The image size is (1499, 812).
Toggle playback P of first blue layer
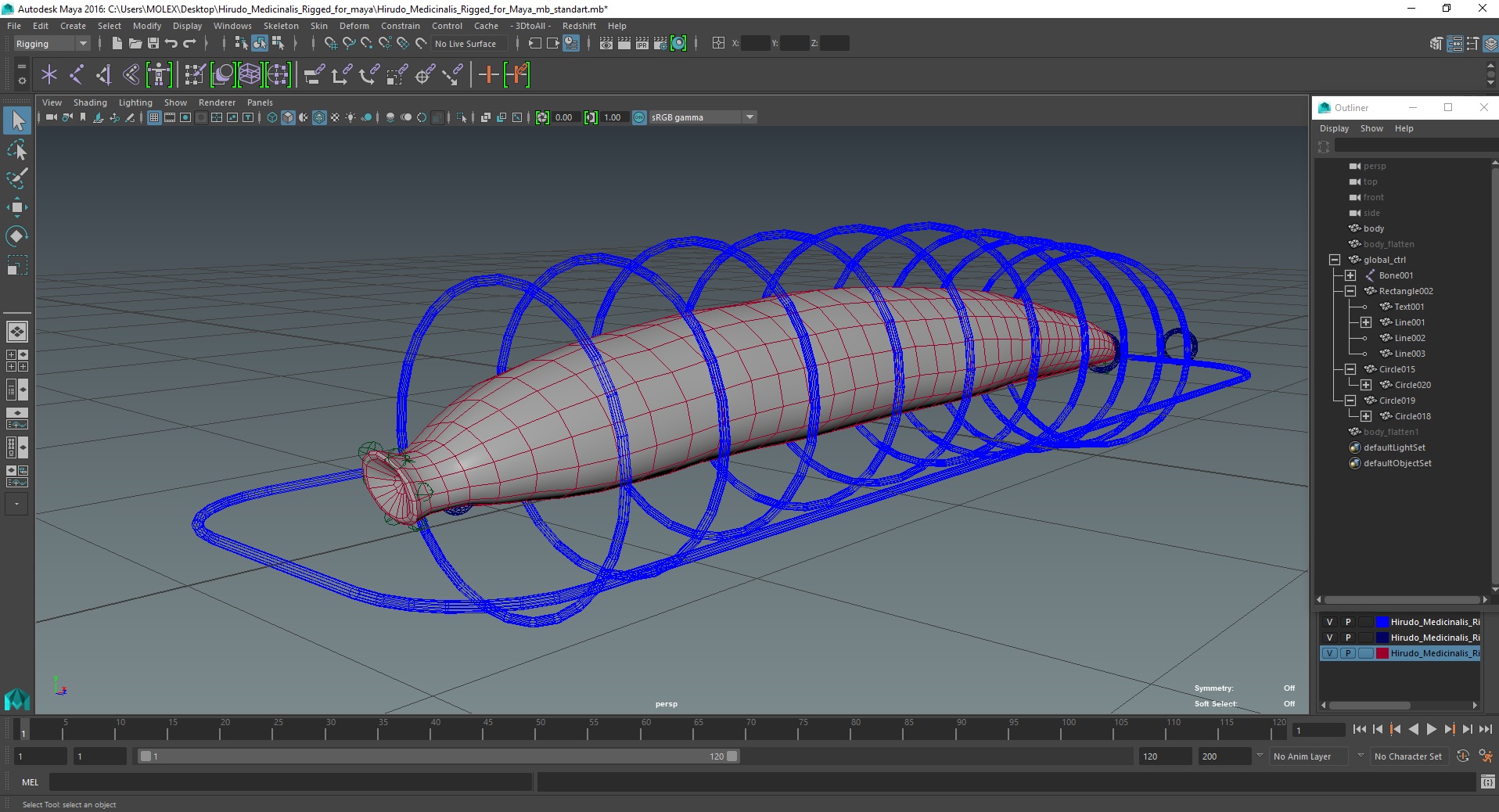click(1348, 622)
